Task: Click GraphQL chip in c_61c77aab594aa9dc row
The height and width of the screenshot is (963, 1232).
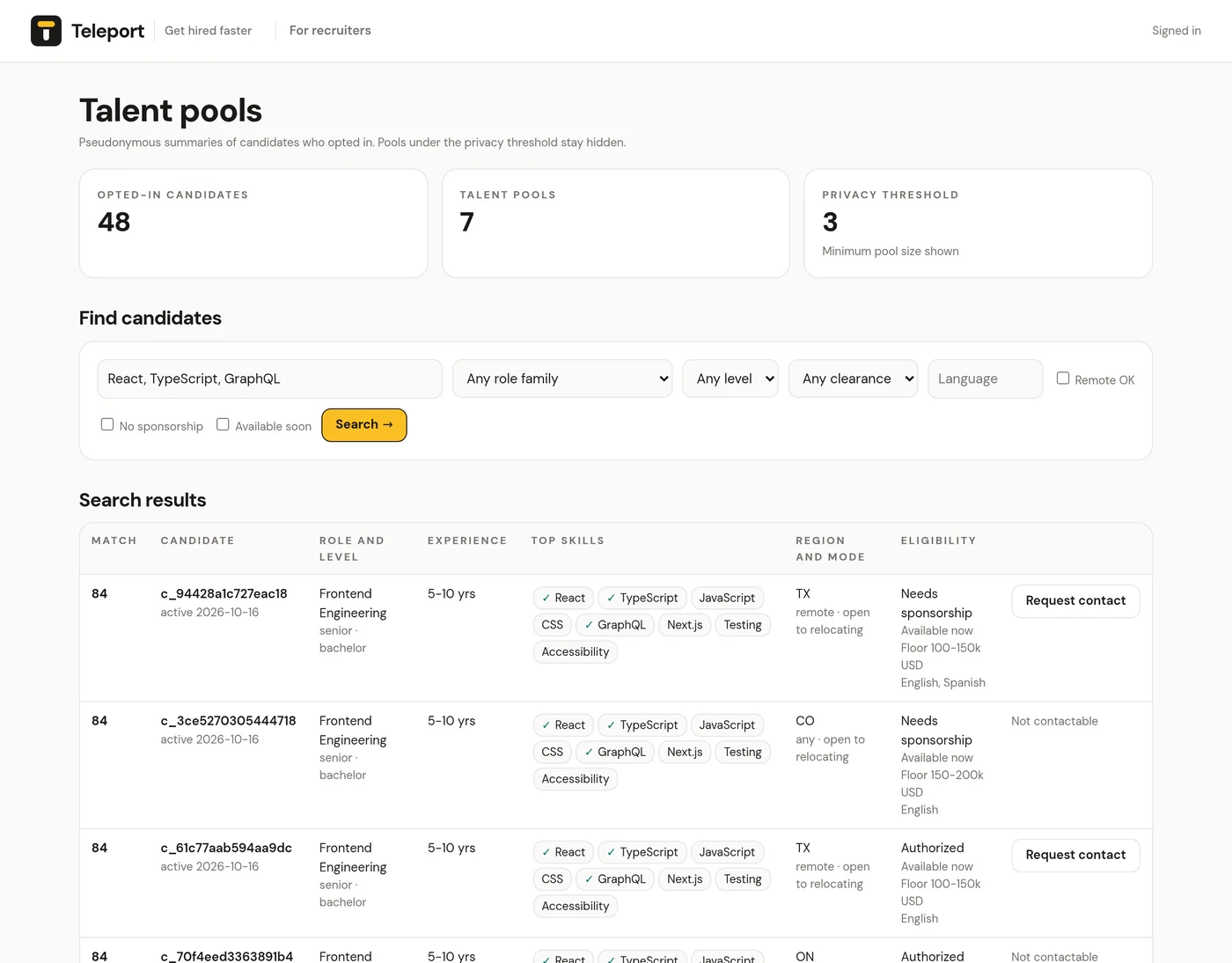Action: pos(615,879)
